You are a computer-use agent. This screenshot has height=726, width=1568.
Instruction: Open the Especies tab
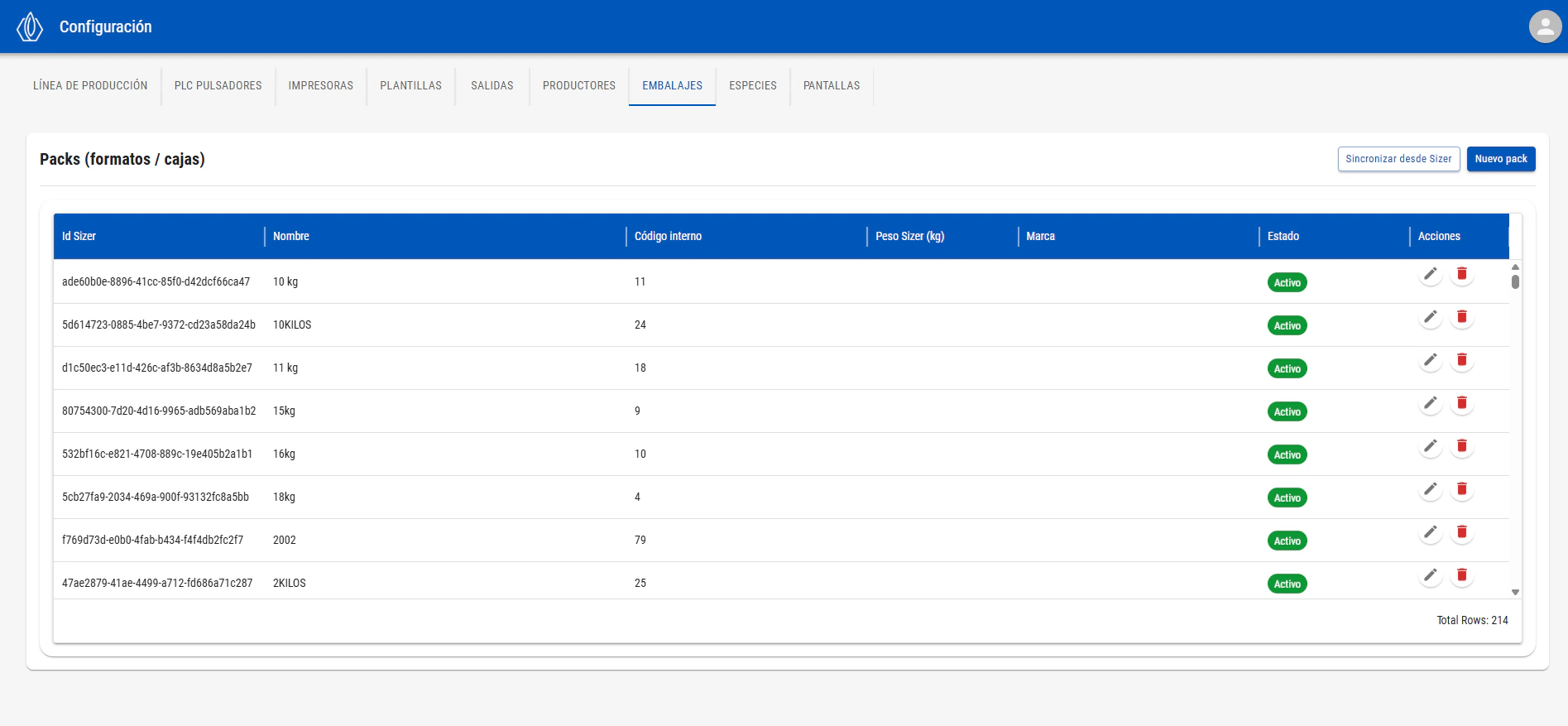(x=753, y=86)
